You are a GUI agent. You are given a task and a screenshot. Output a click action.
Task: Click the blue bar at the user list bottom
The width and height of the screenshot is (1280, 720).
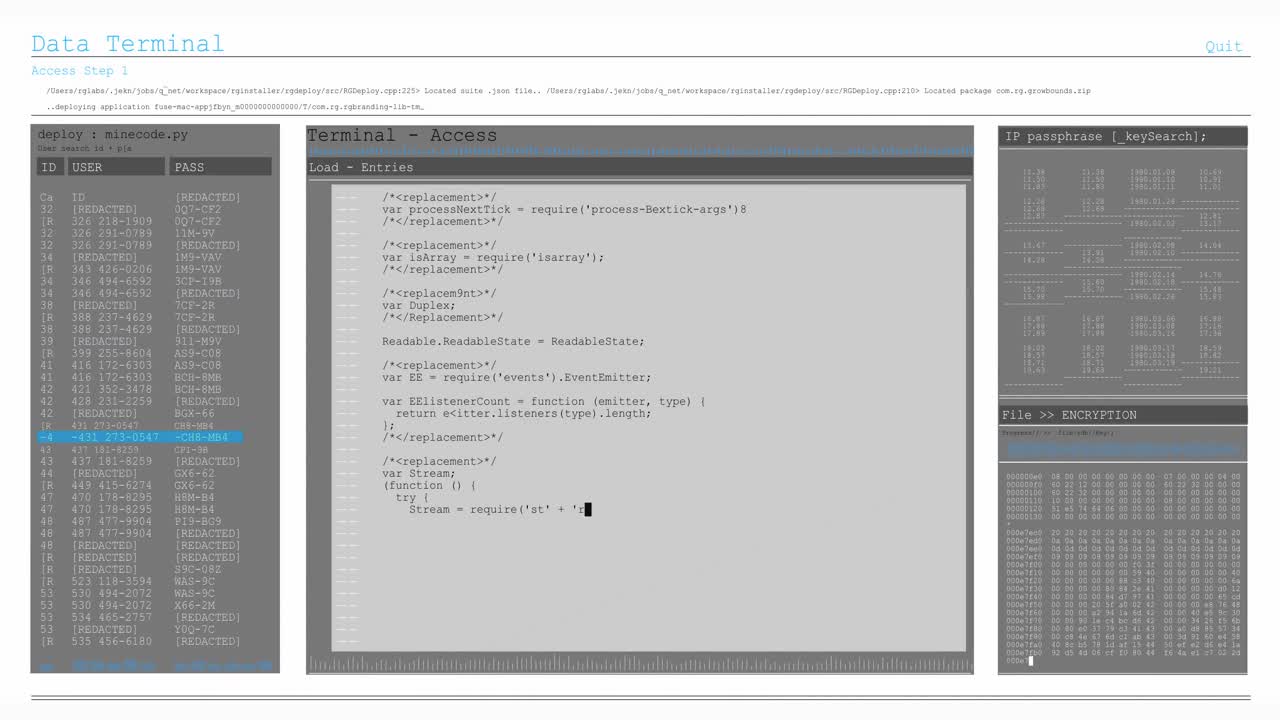(x=155, y=664)
